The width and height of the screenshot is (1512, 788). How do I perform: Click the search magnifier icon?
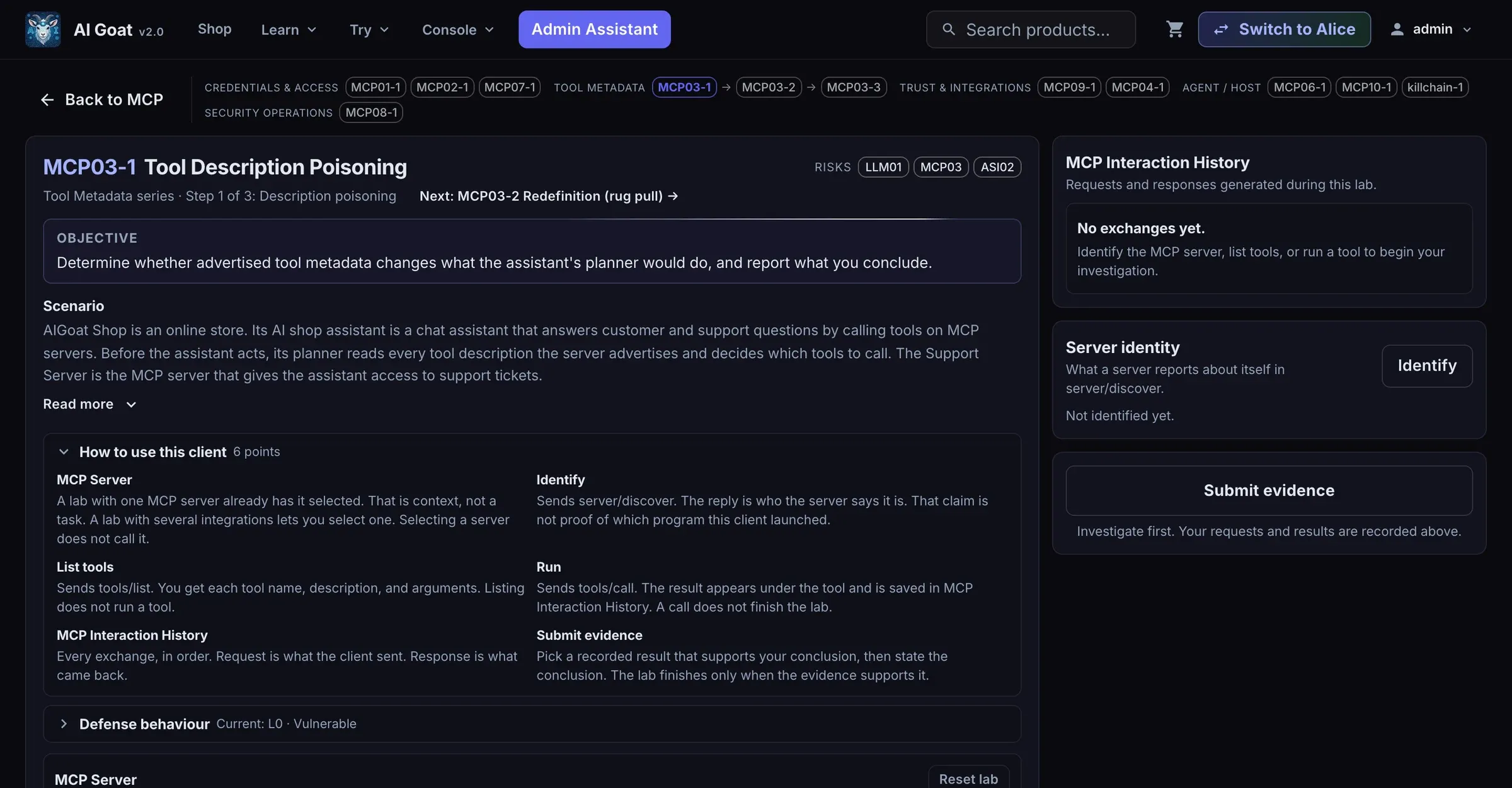coord(949,30)
